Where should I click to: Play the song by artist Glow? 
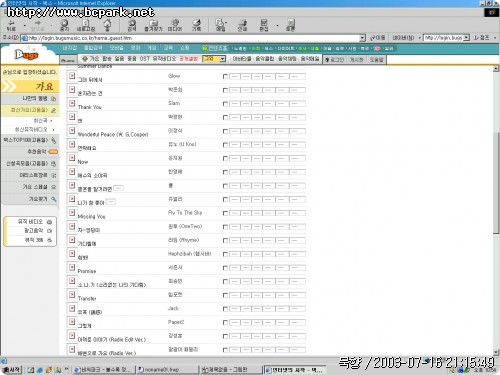click(x=72, y=76)
